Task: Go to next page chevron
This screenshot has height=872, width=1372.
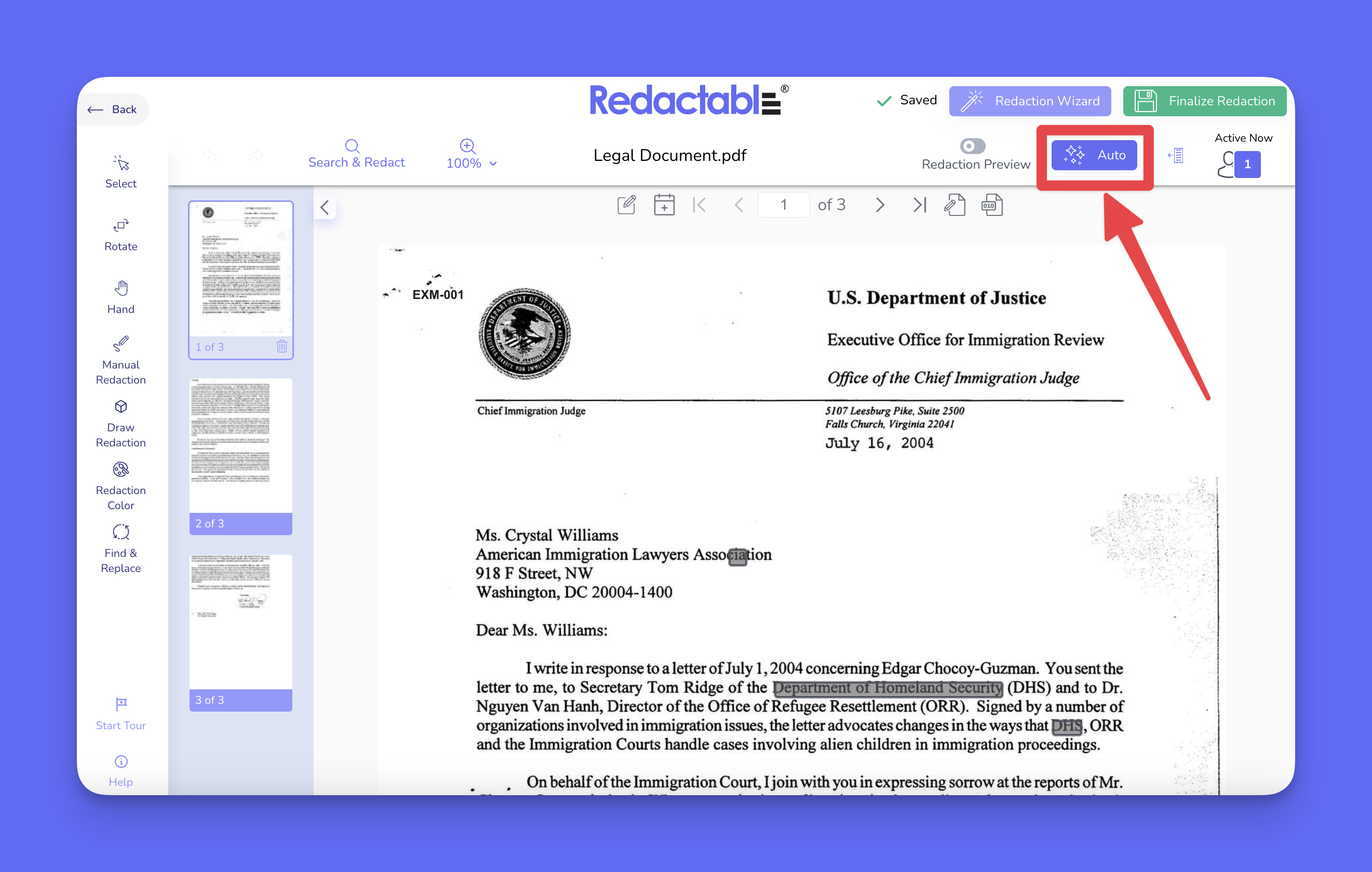Action: click(x=880, y=205)
